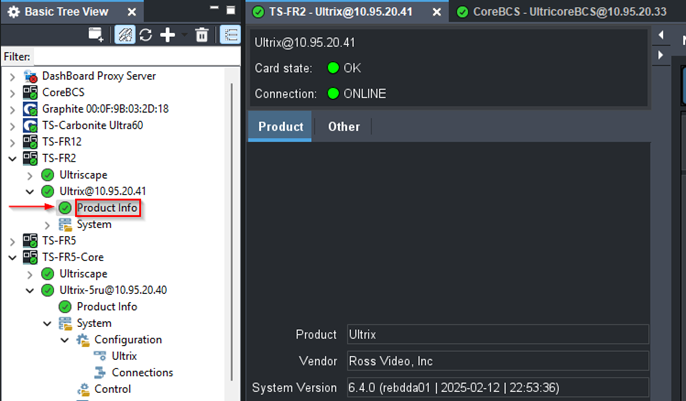Click the DashBoard Proxy Server icon

pos(31,76)
